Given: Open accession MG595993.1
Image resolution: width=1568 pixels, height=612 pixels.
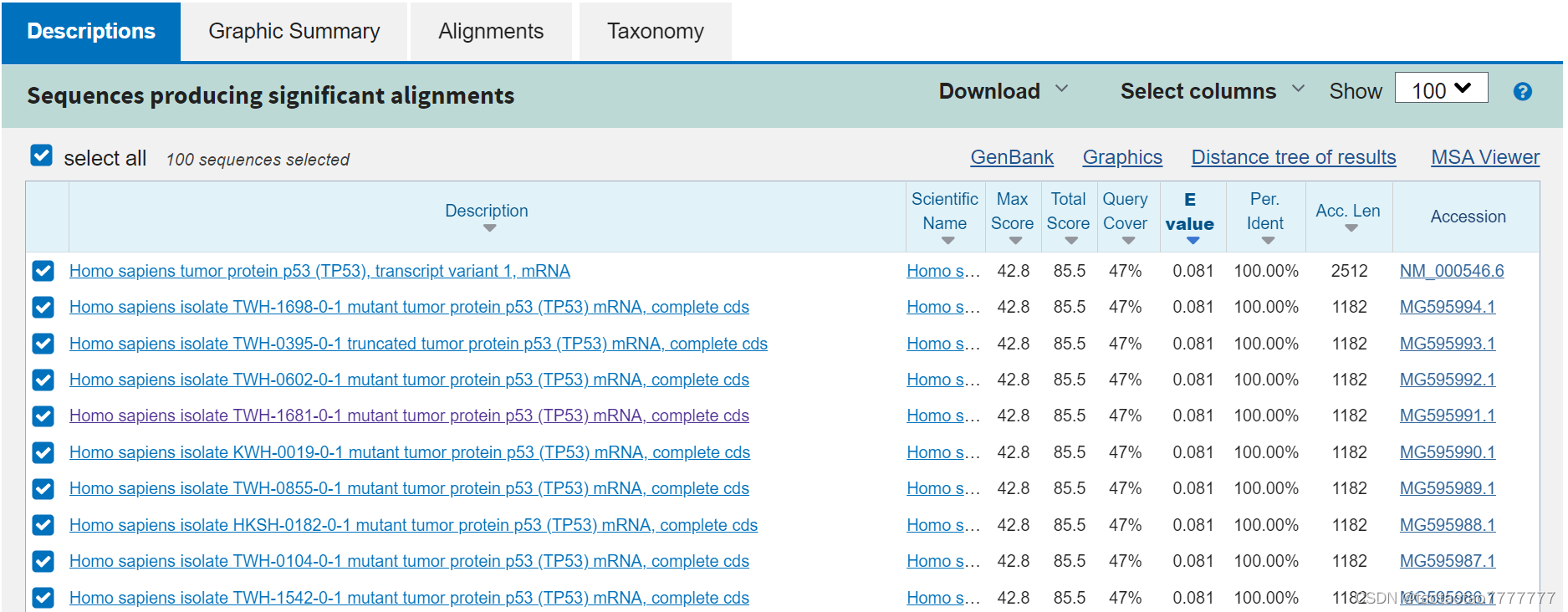Looking at the screenshot, I should [1448, 344].
